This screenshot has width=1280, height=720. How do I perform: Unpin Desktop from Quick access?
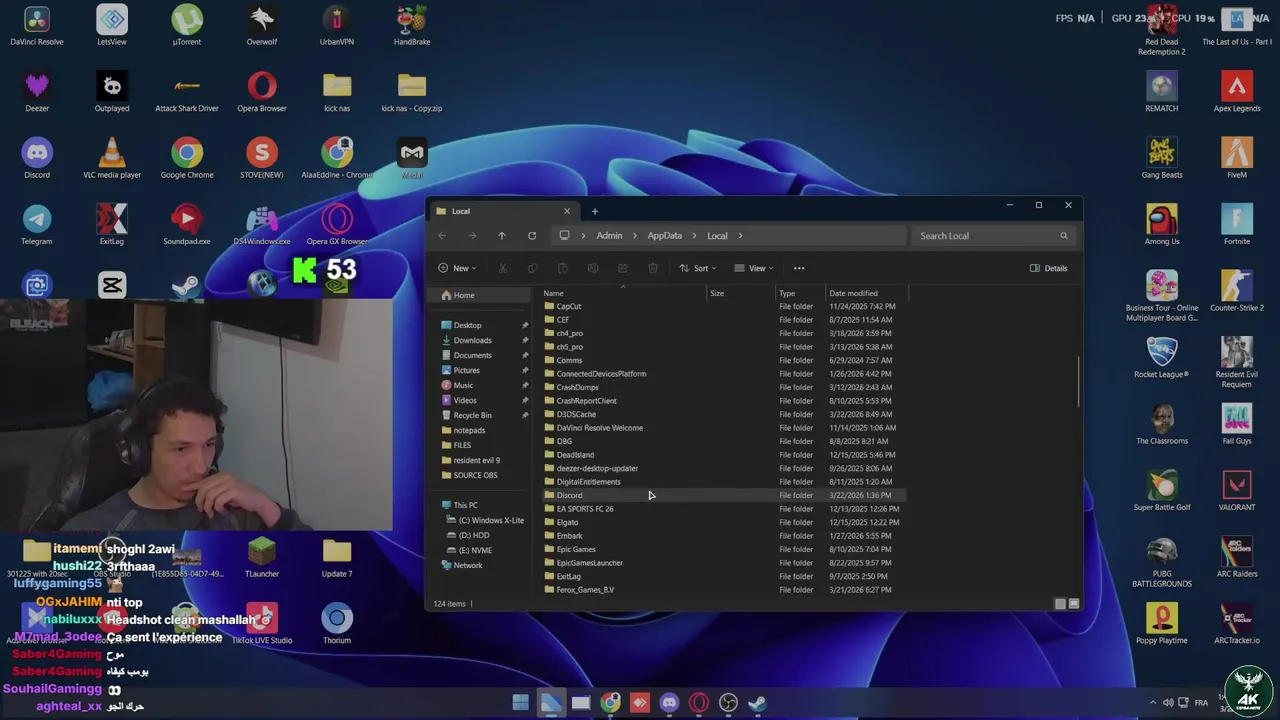click(525, 325)
